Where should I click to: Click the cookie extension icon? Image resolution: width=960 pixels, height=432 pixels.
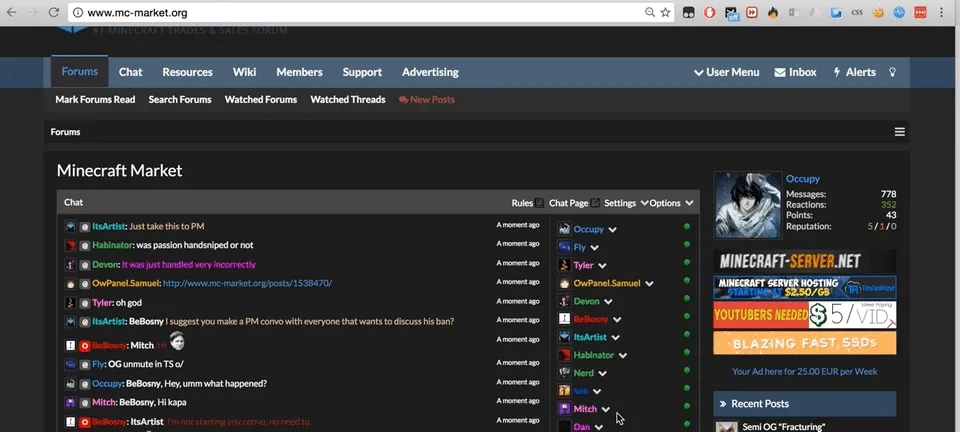879,12
